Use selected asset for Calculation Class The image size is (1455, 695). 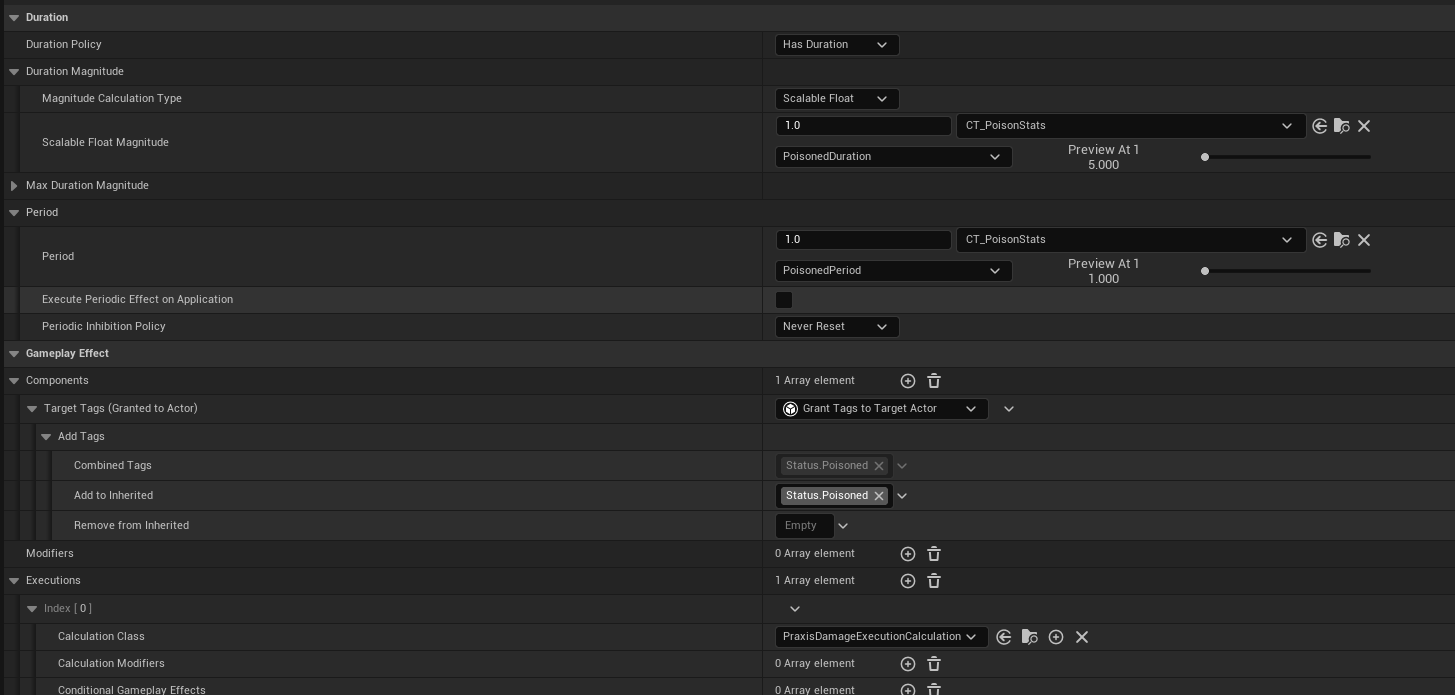1004,637
